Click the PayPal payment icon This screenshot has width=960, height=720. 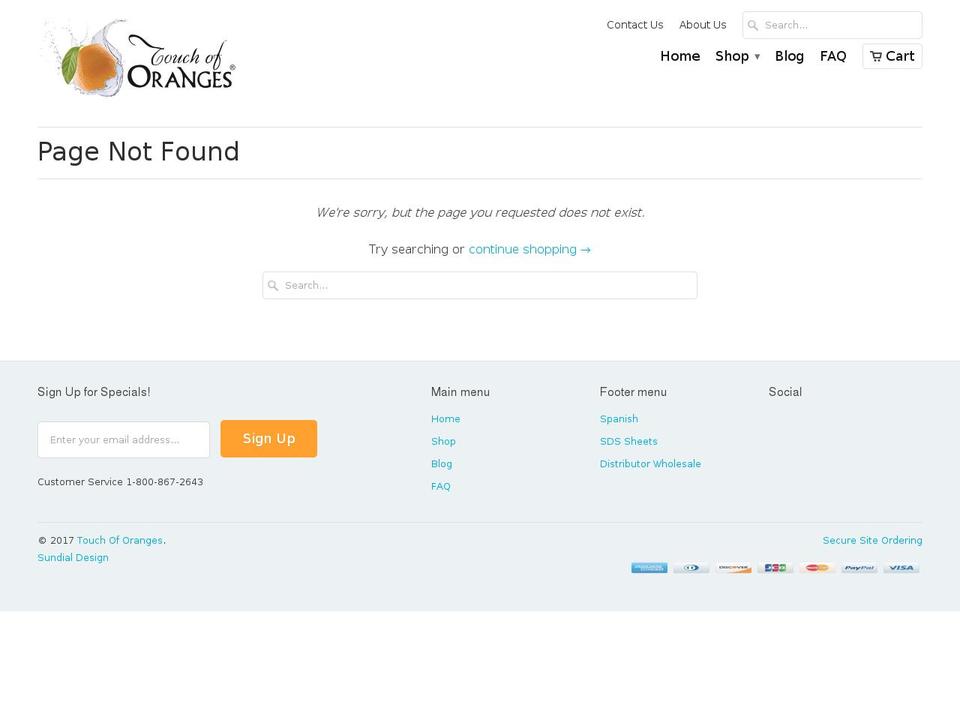pos(859,568)
